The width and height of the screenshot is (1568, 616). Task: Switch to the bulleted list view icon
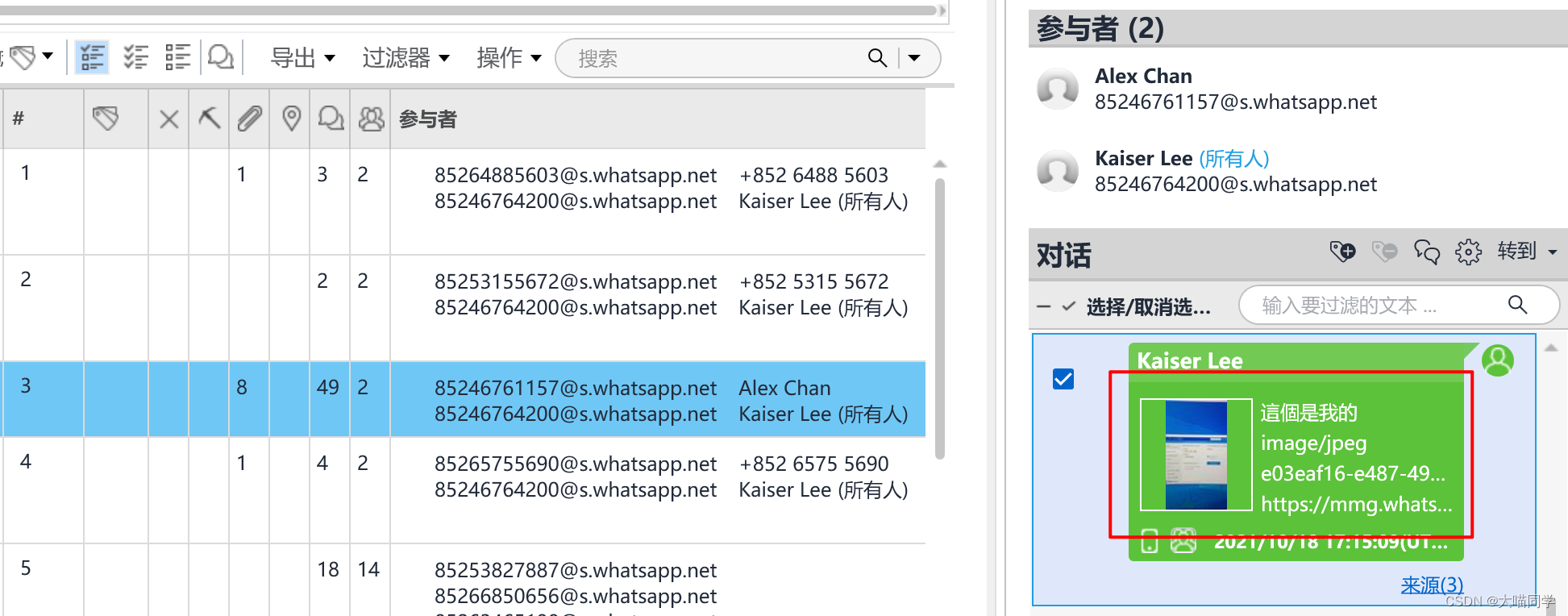point(177,57)
